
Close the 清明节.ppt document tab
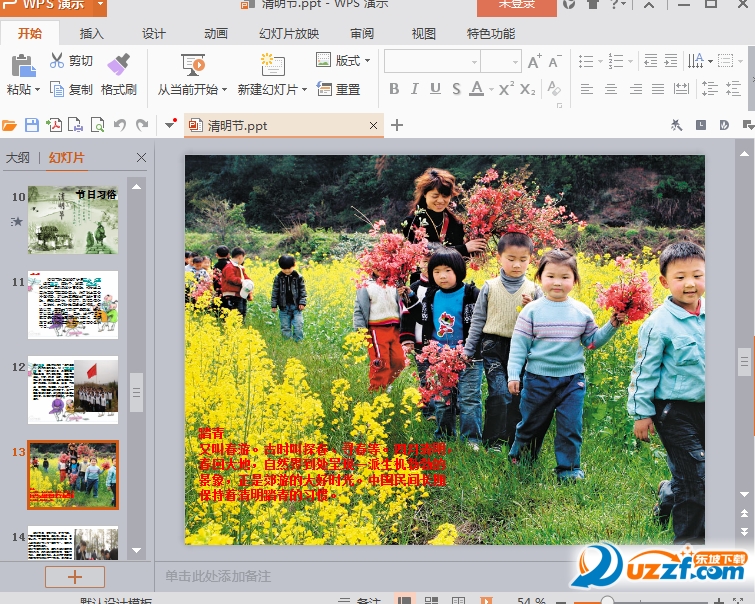click(x=373, y=126)
